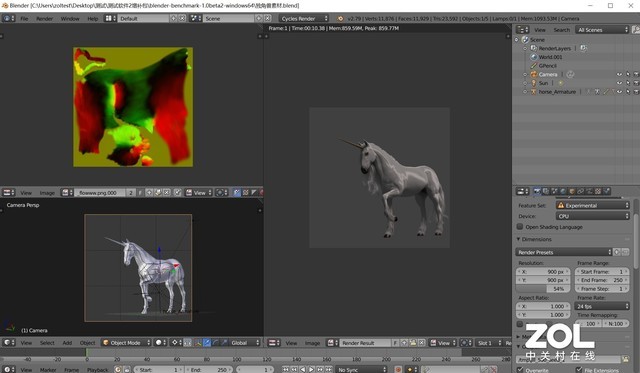Adjust the resolution percentage 54% slider
This screenshot has width=640, height=373.
point(543,289)
